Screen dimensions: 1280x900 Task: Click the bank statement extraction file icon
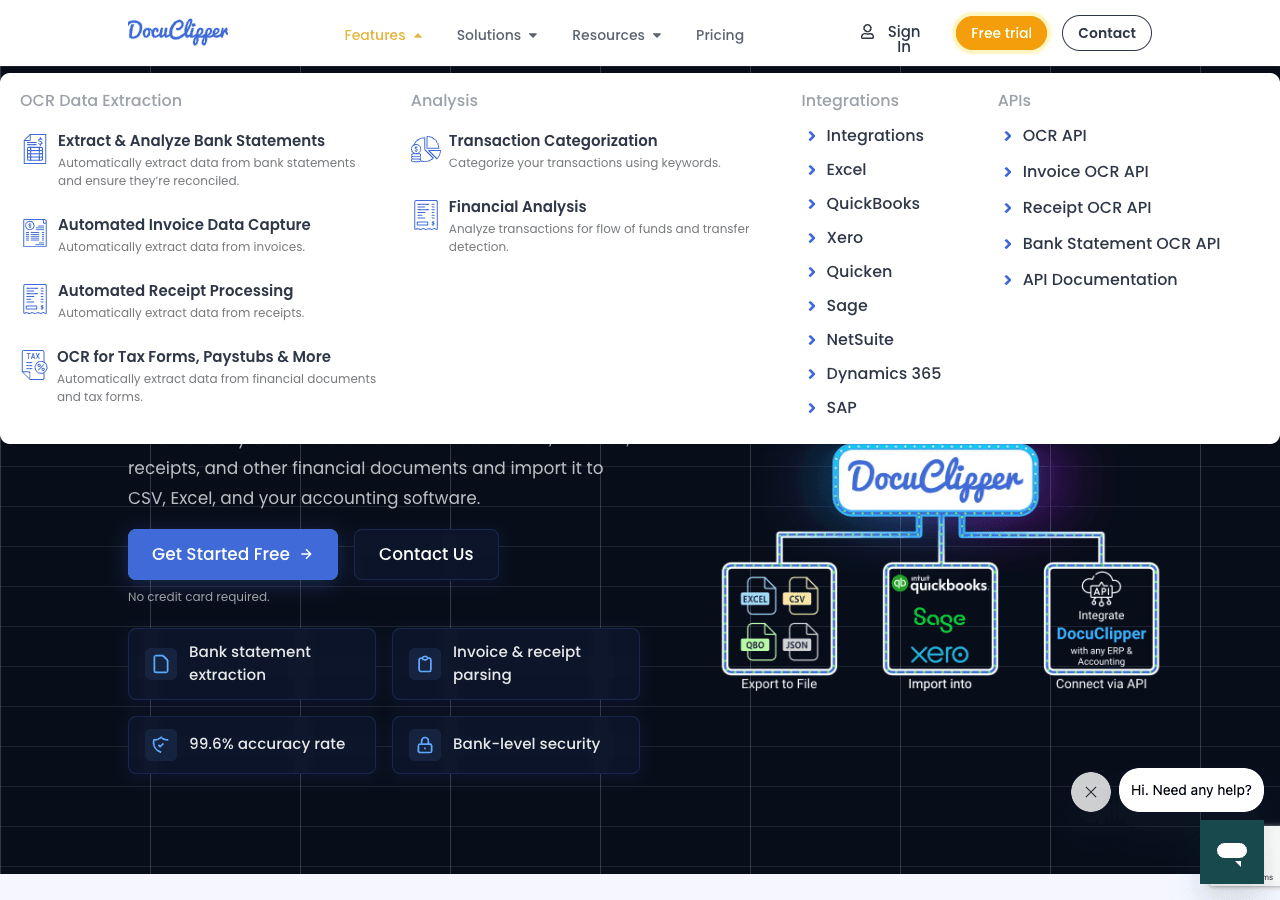tap(160, 664)
